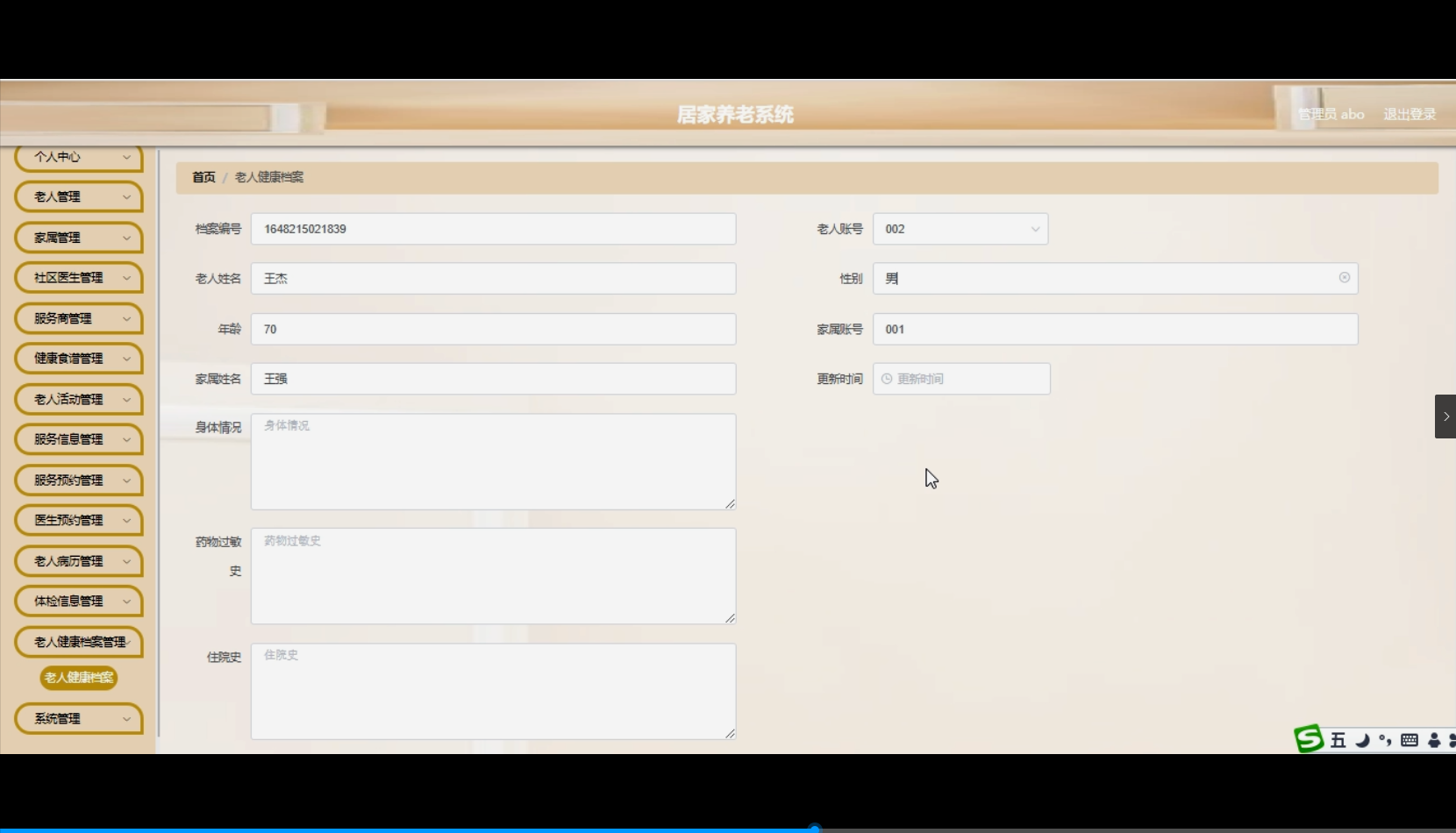Image resolution: width=1456 pixels, height=833 pixels.
Task: Expand the 服务预约管理 menu
Action: point(79,481)
